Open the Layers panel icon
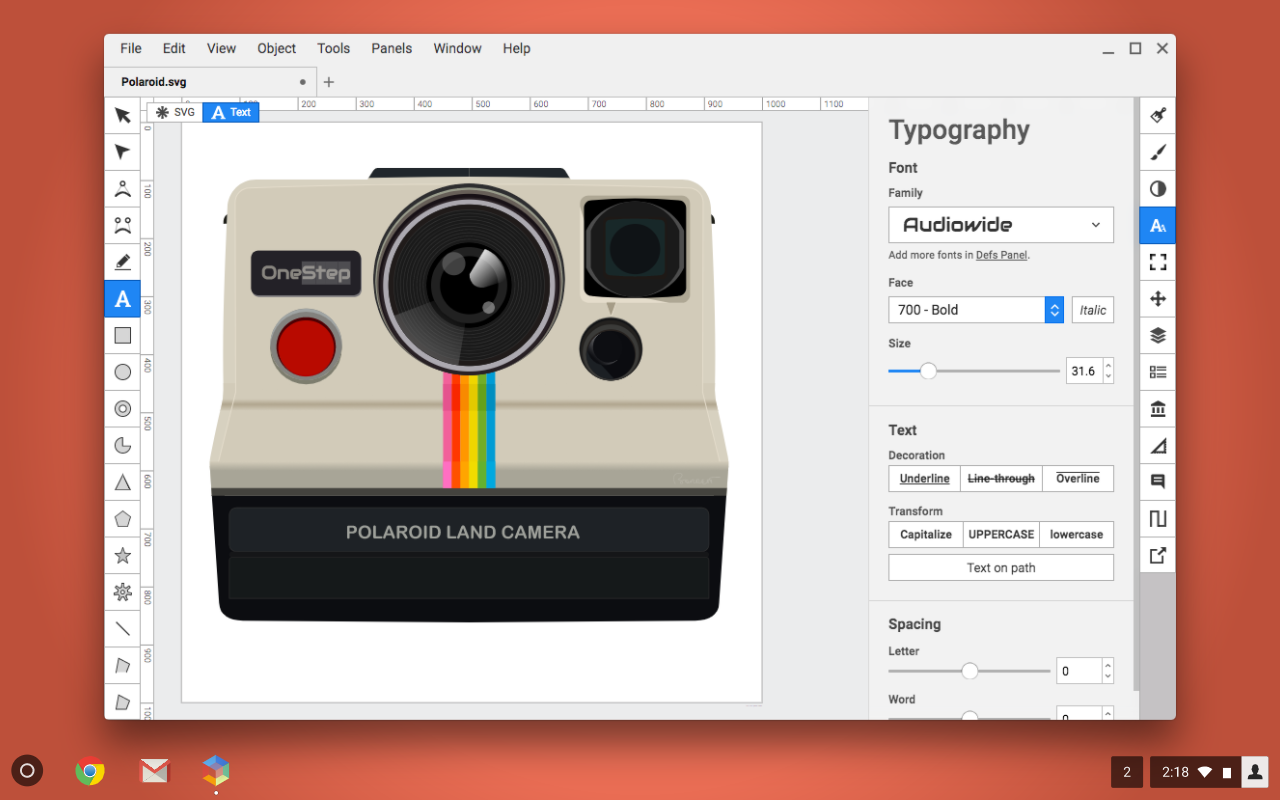Screen dimensions: 1280x800 (x=1158, y=335)
